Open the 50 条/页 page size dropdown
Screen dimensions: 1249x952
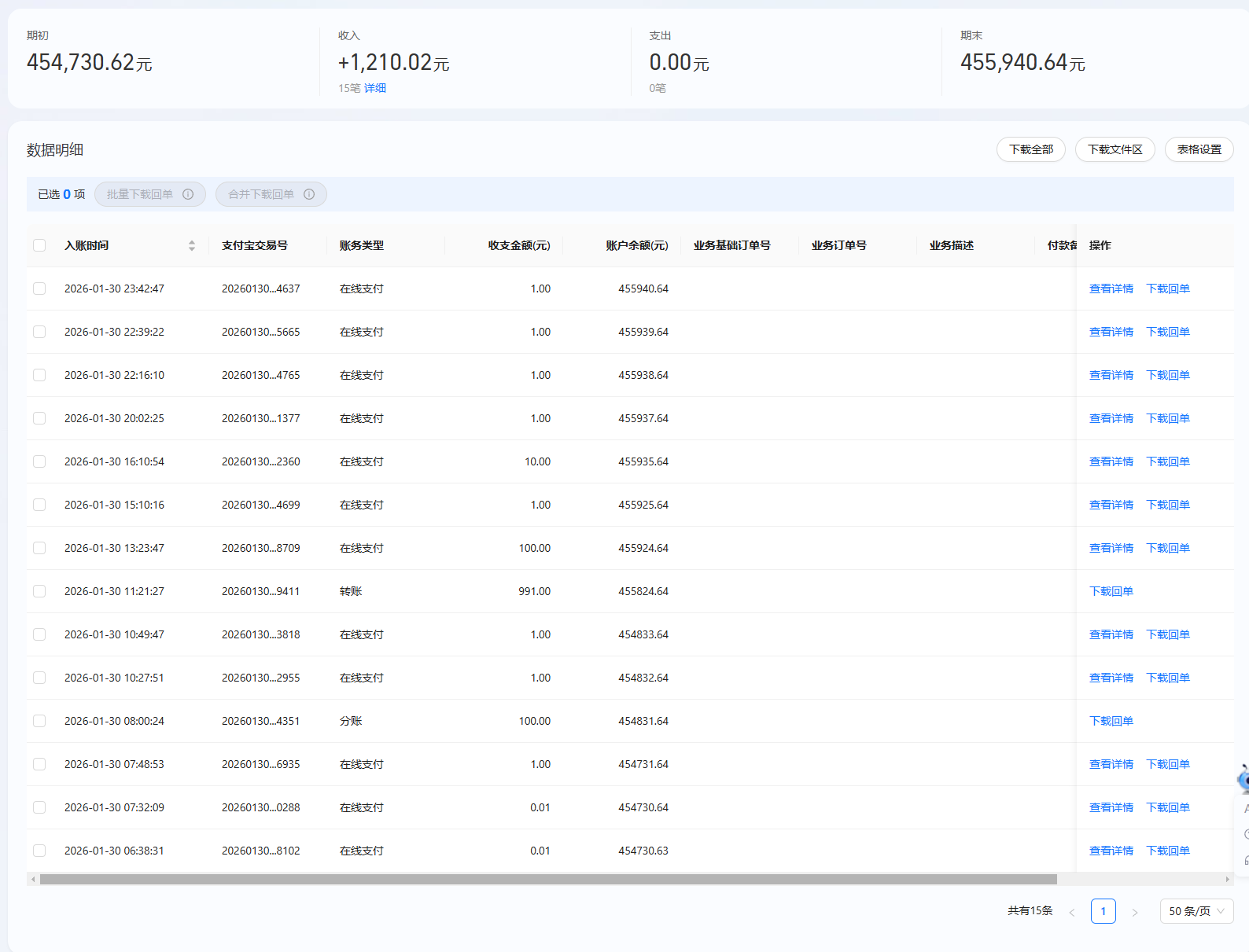click(1196, 911)
